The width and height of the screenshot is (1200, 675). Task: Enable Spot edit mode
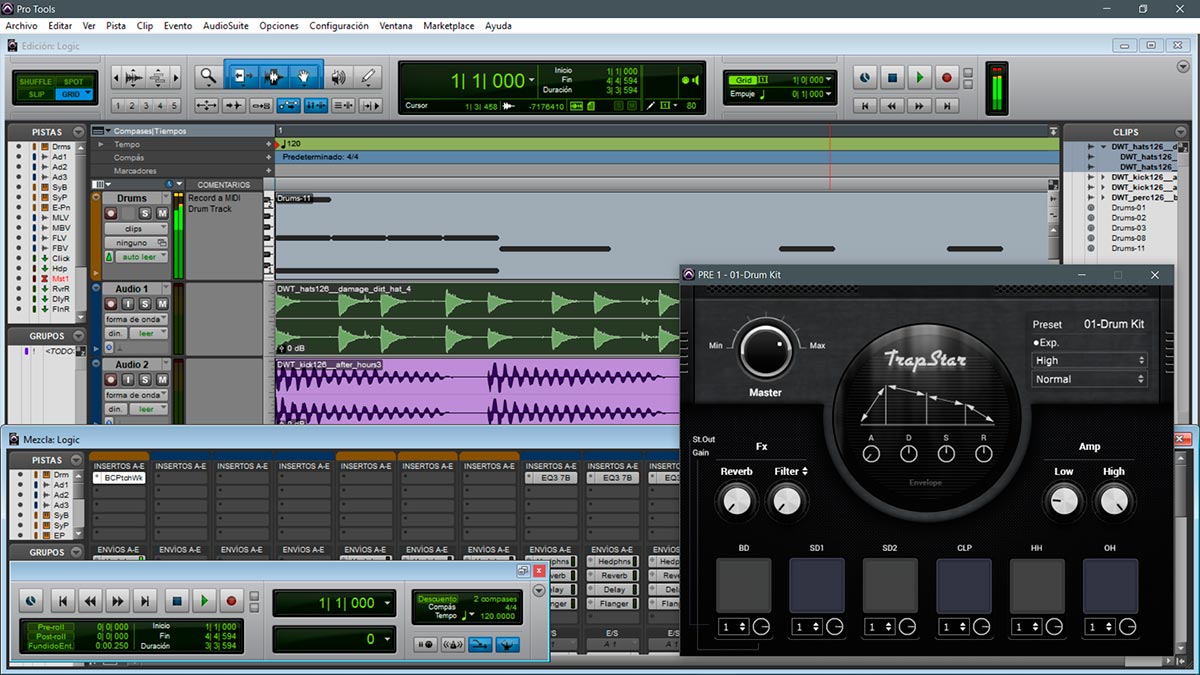tap(74, 82)
